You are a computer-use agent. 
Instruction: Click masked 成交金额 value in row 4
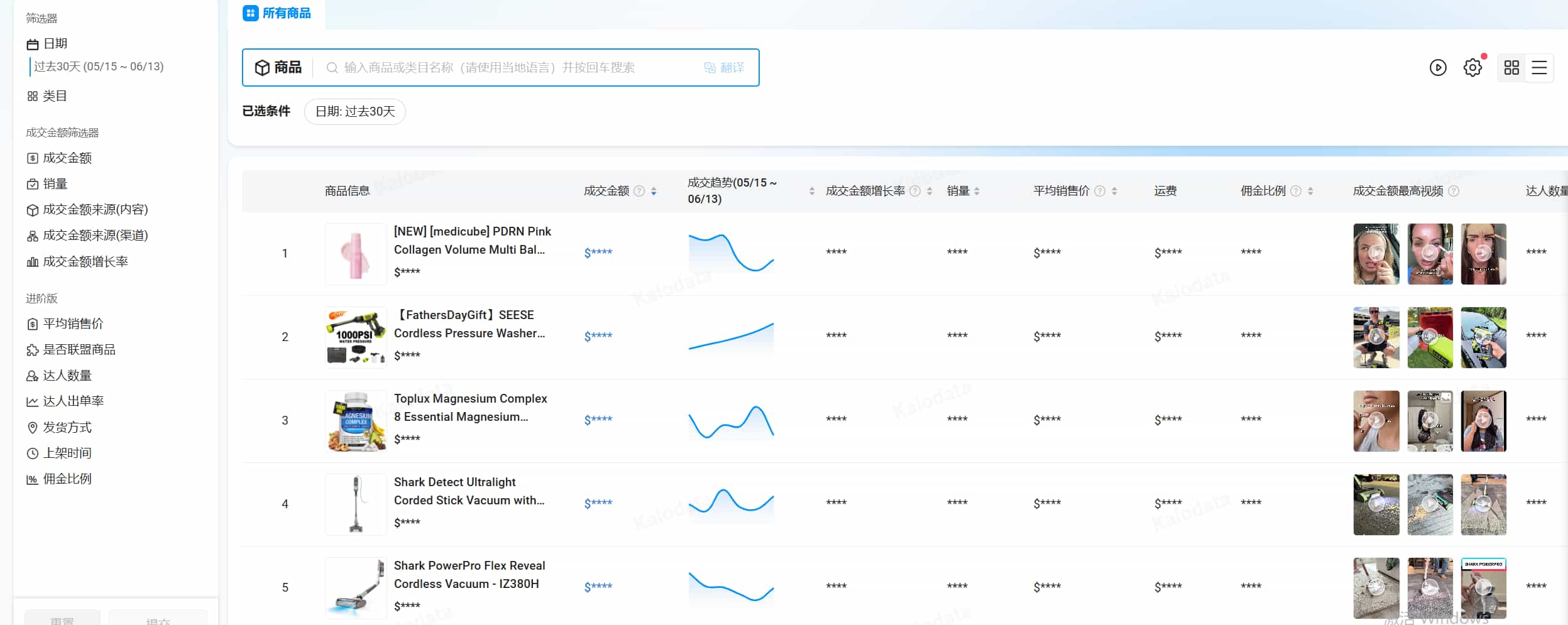click(598, 503)
